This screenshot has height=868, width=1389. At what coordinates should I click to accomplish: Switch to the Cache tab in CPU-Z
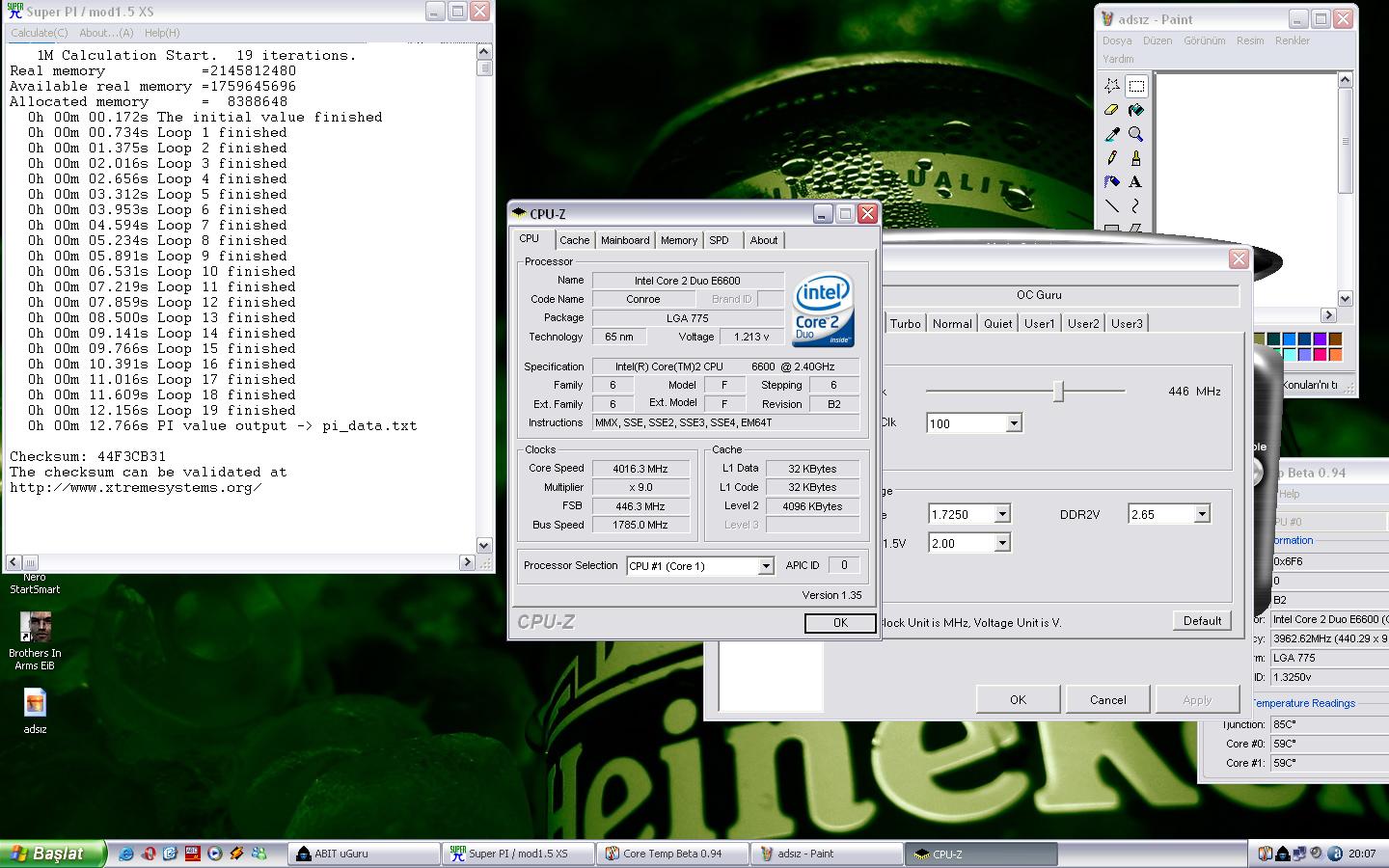(x=574, y=240)
